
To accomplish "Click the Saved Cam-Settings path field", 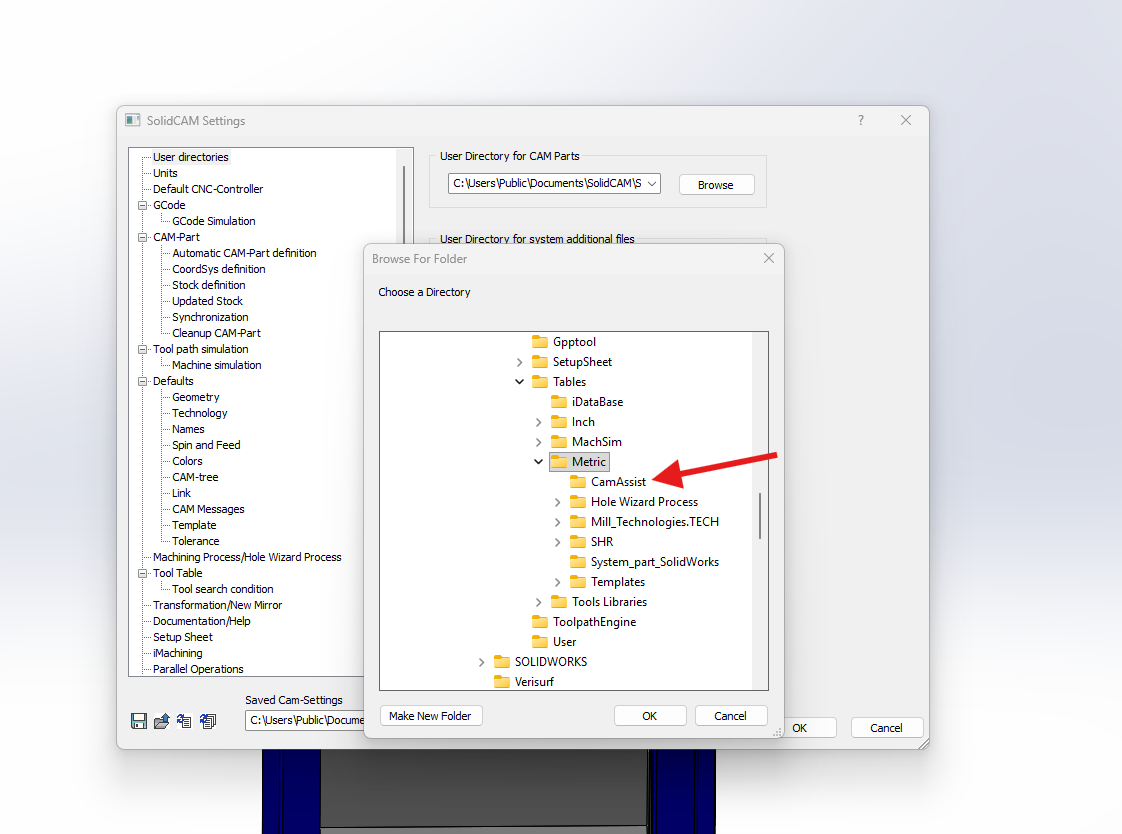I will pos(305,720).
